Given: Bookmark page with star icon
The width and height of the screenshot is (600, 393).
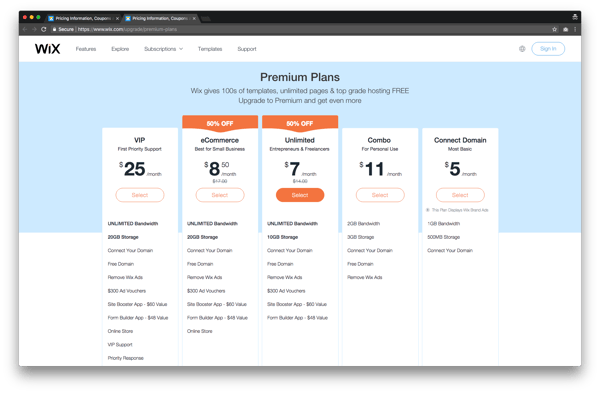Looking at the screenshot, I should tap(554, 29).
